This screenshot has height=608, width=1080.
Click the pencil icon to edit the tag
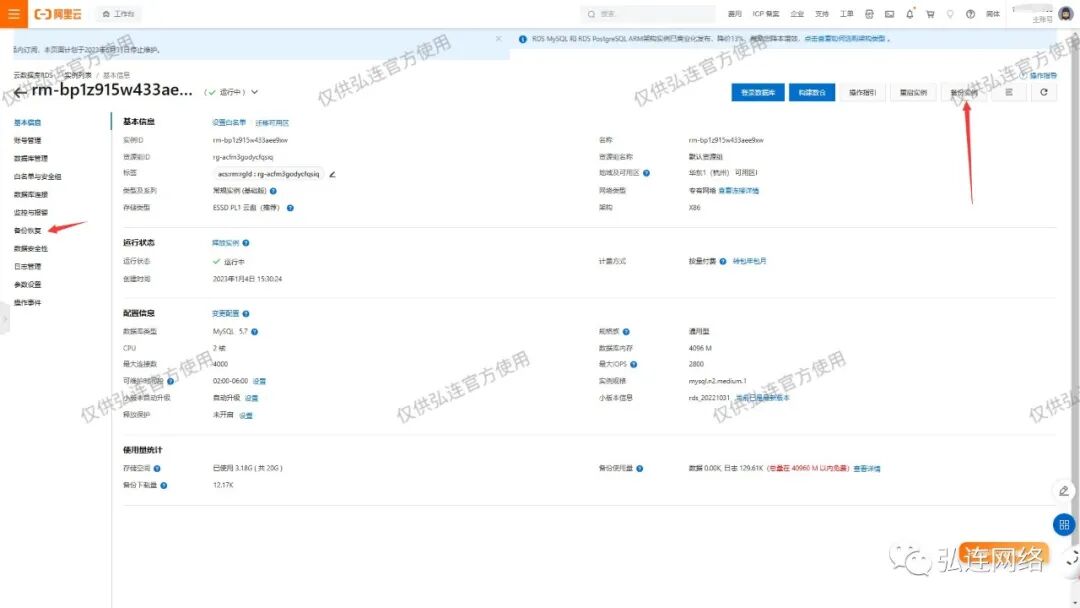[x=332, y=174]
